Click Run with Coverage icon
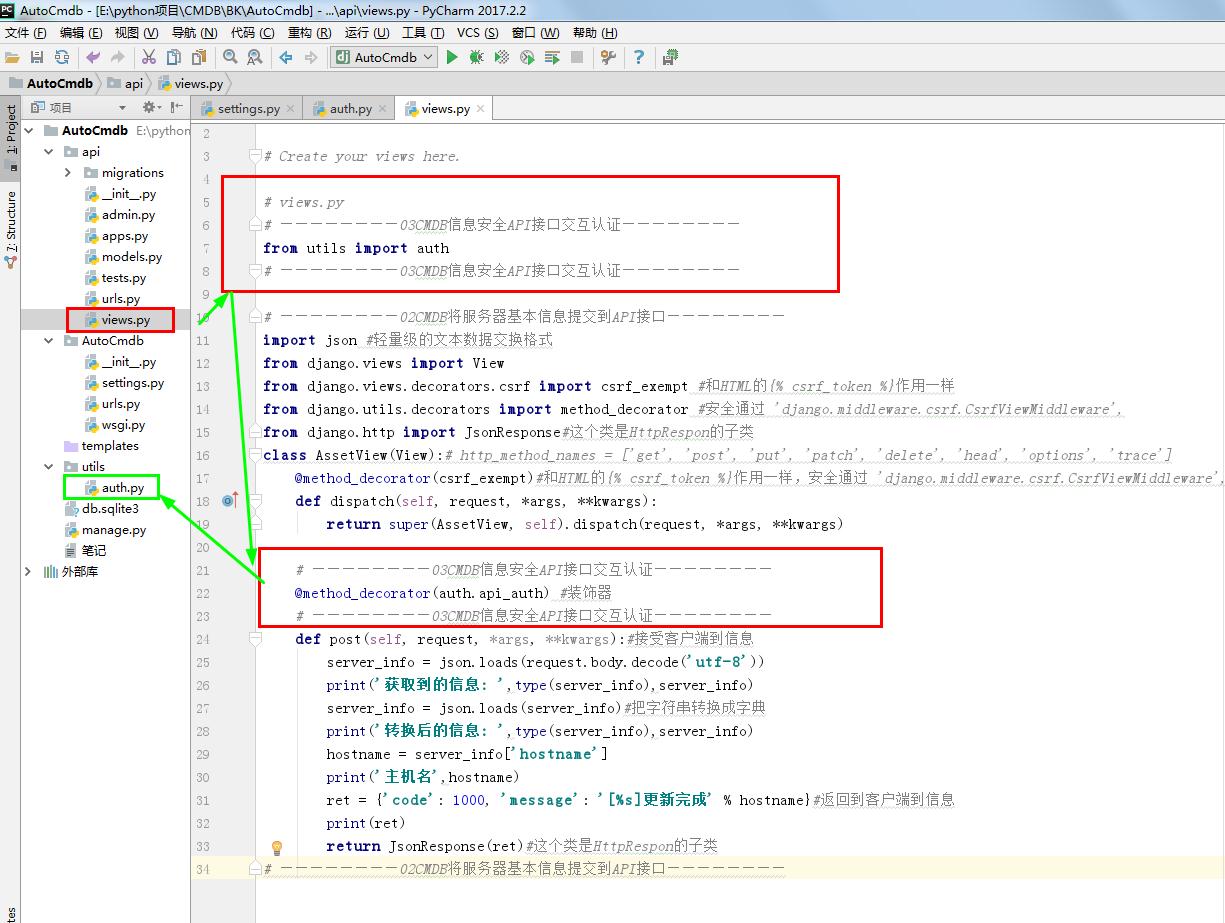1225x923 pixels. pos(502,57)
